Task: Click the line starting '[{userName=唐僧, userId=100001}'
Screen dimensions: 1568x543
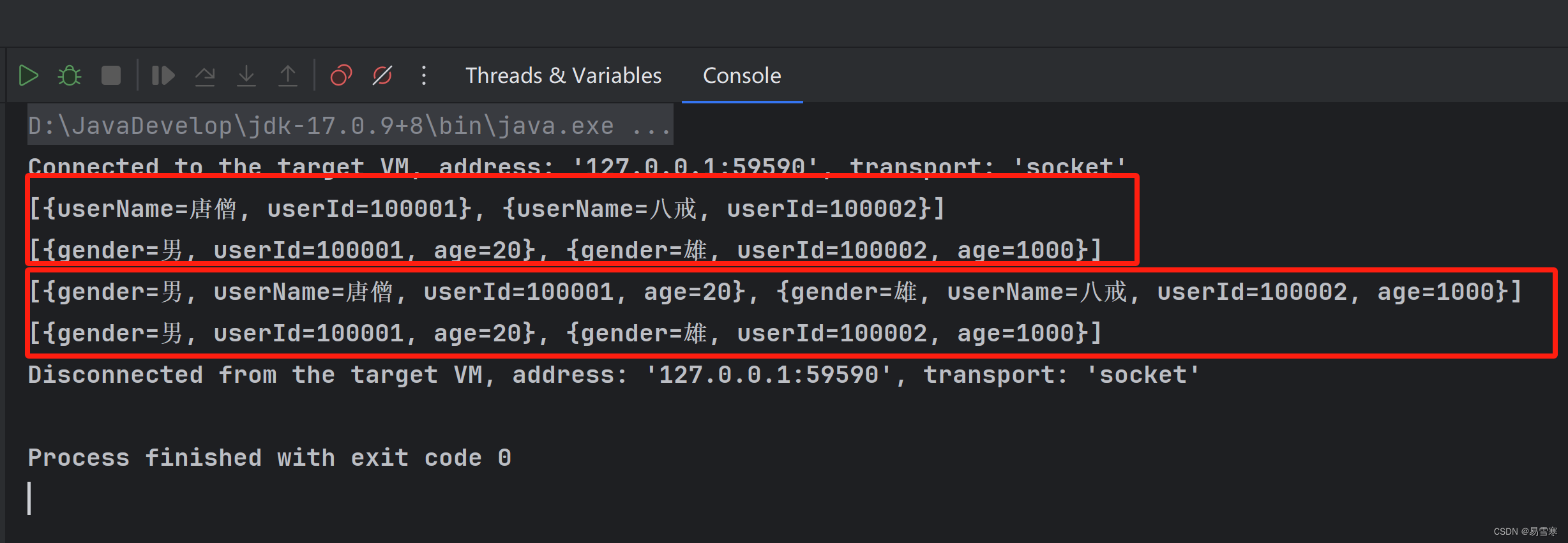Action: coord(487,209)
